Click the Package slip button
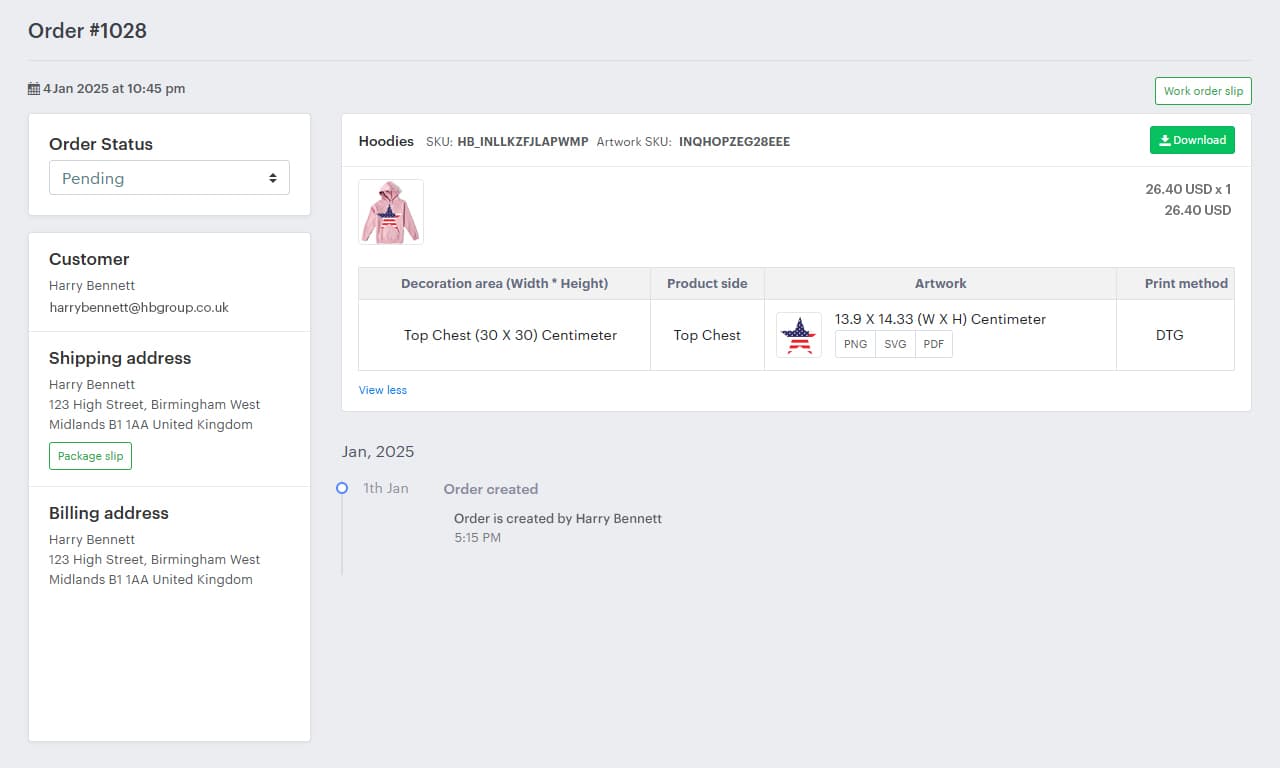Screen dimensions: 1280x768 click(90, 456)
